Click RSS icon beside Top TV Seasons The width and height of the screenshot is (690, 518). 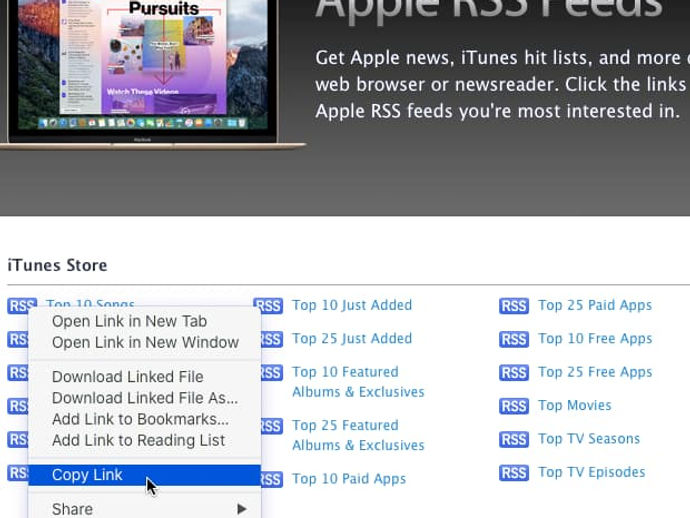(x=514, y=440)
